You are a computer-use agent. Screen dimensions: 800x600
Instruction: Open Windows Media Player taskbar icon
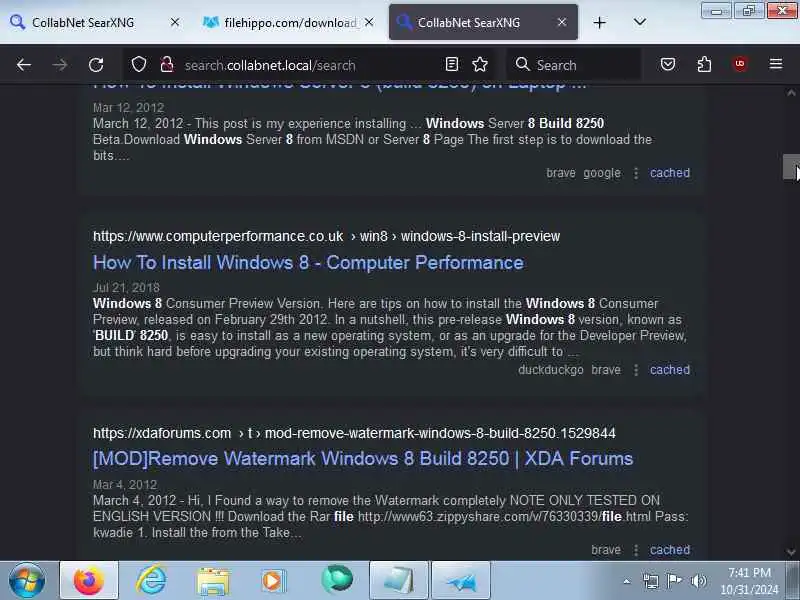274,581
